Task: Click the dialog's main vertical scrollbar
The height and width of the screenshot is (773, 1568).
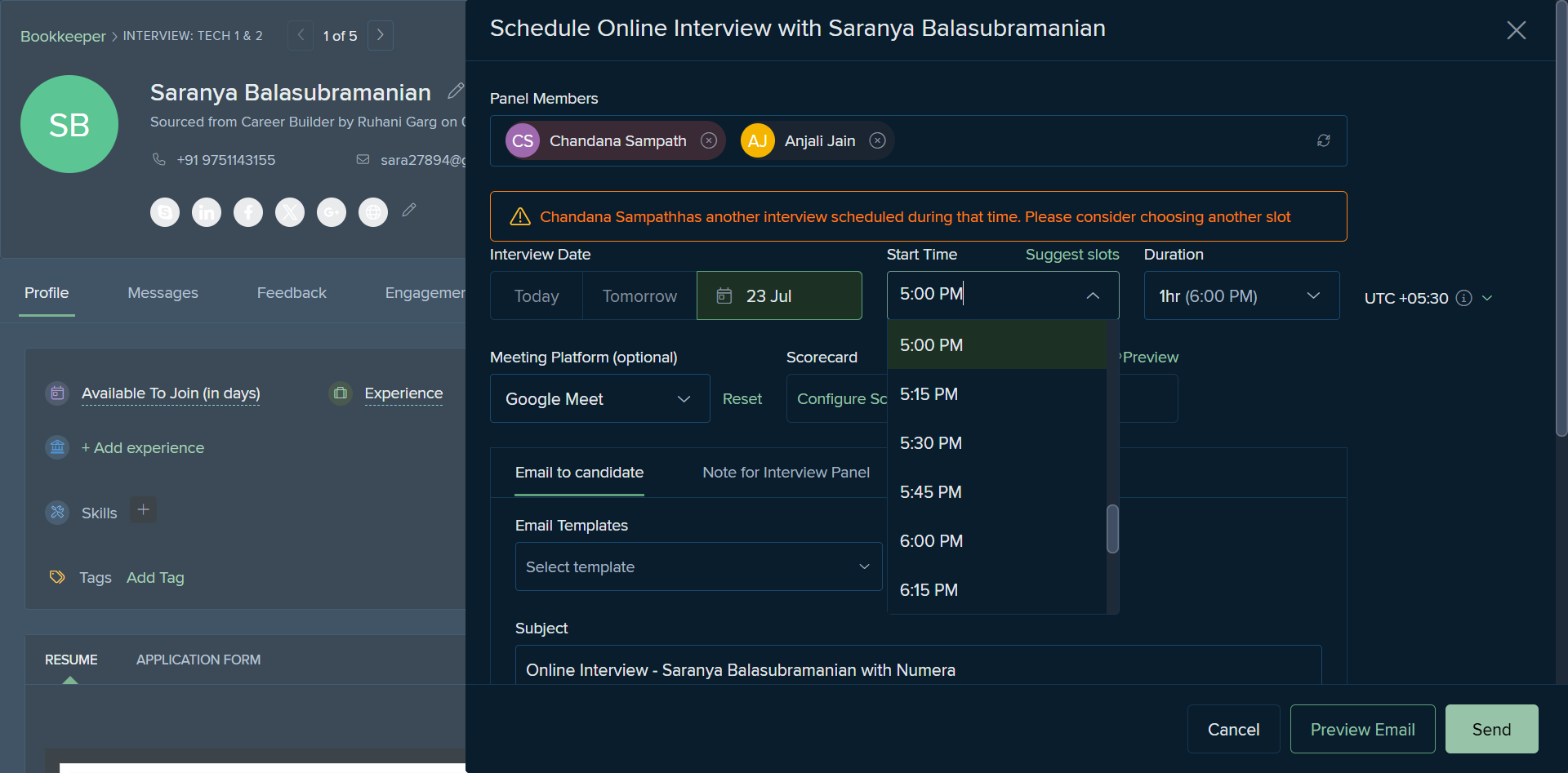Action: click(1561, 218)
